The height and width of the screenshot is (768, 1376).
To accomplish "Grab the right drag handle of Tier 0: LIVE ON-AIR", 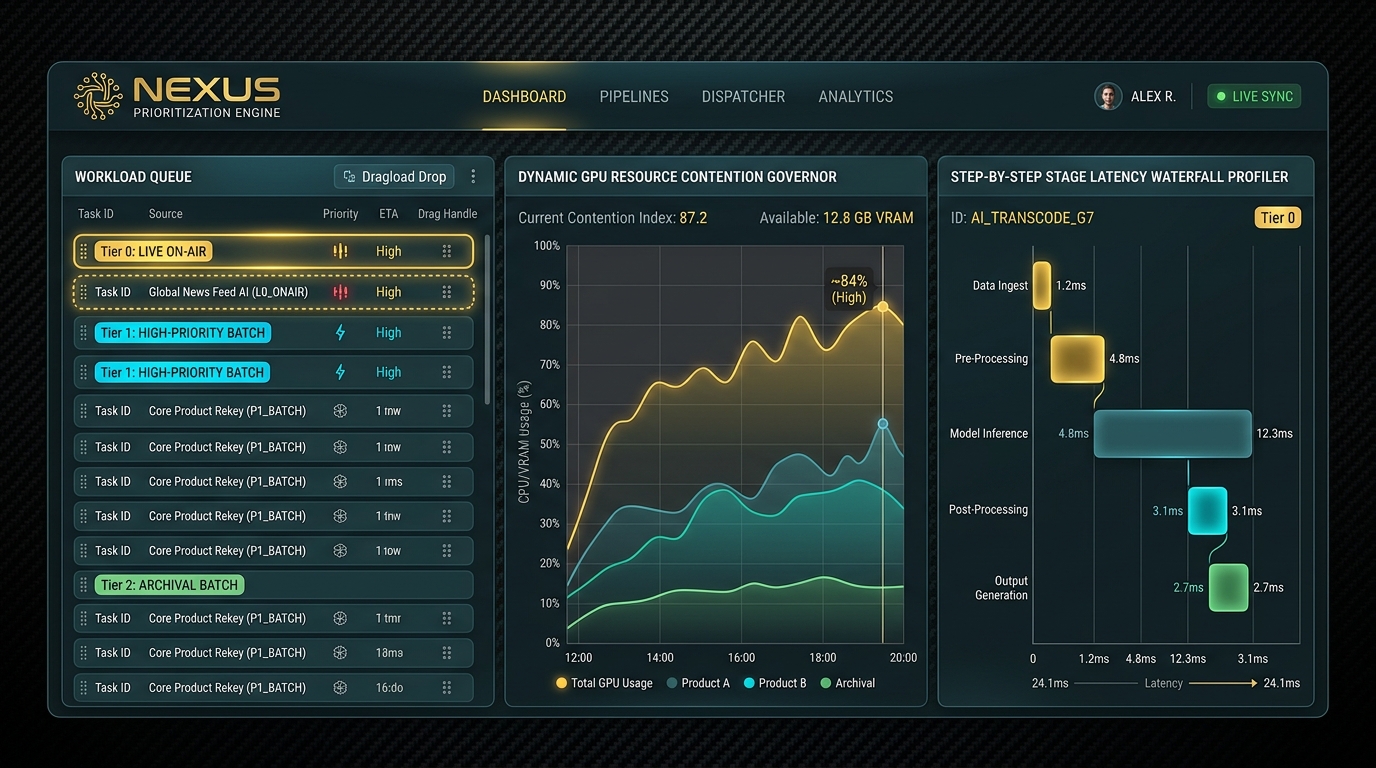I will coord(447,251).
